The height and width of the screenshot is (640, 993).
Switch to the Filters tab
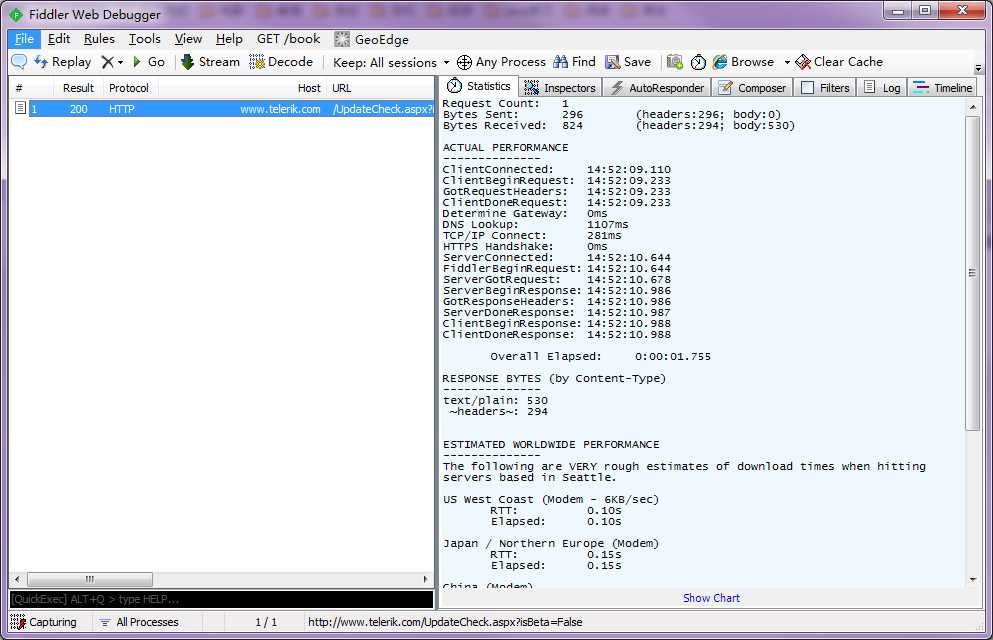[x=825, y=87]
